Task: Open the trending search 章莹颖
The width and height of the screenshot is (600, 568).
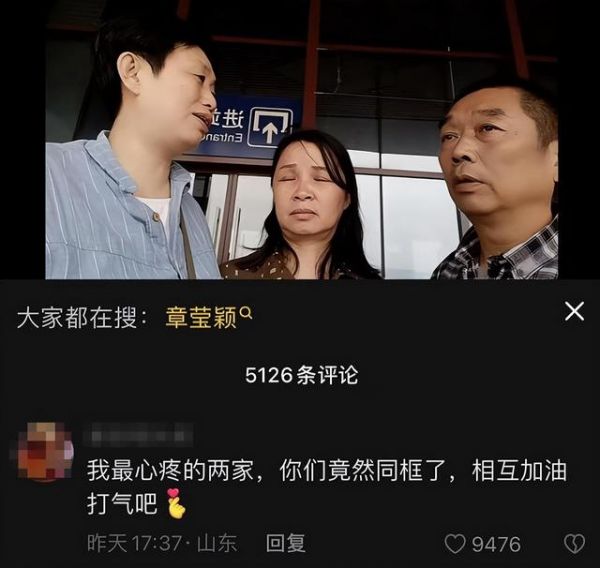Action: click(x=201, y=318)
